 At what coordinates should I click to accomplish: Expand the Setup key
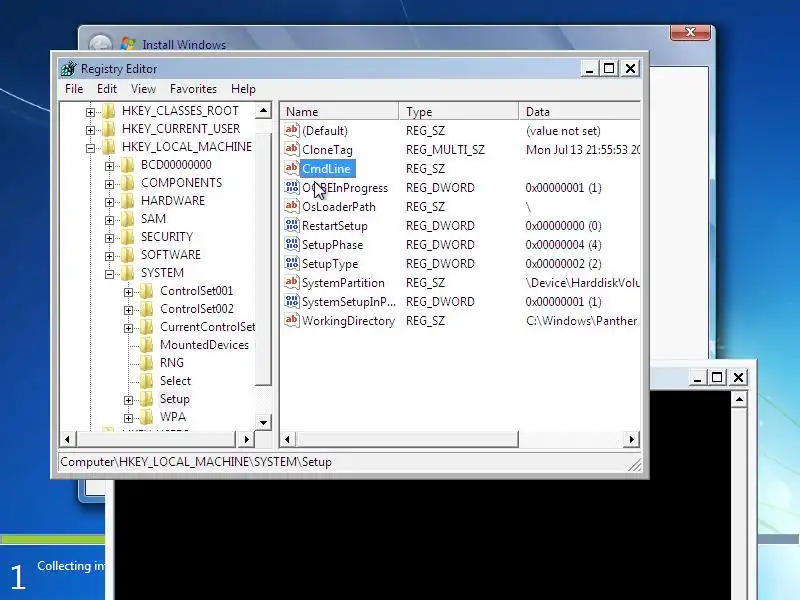coord(129,400)
